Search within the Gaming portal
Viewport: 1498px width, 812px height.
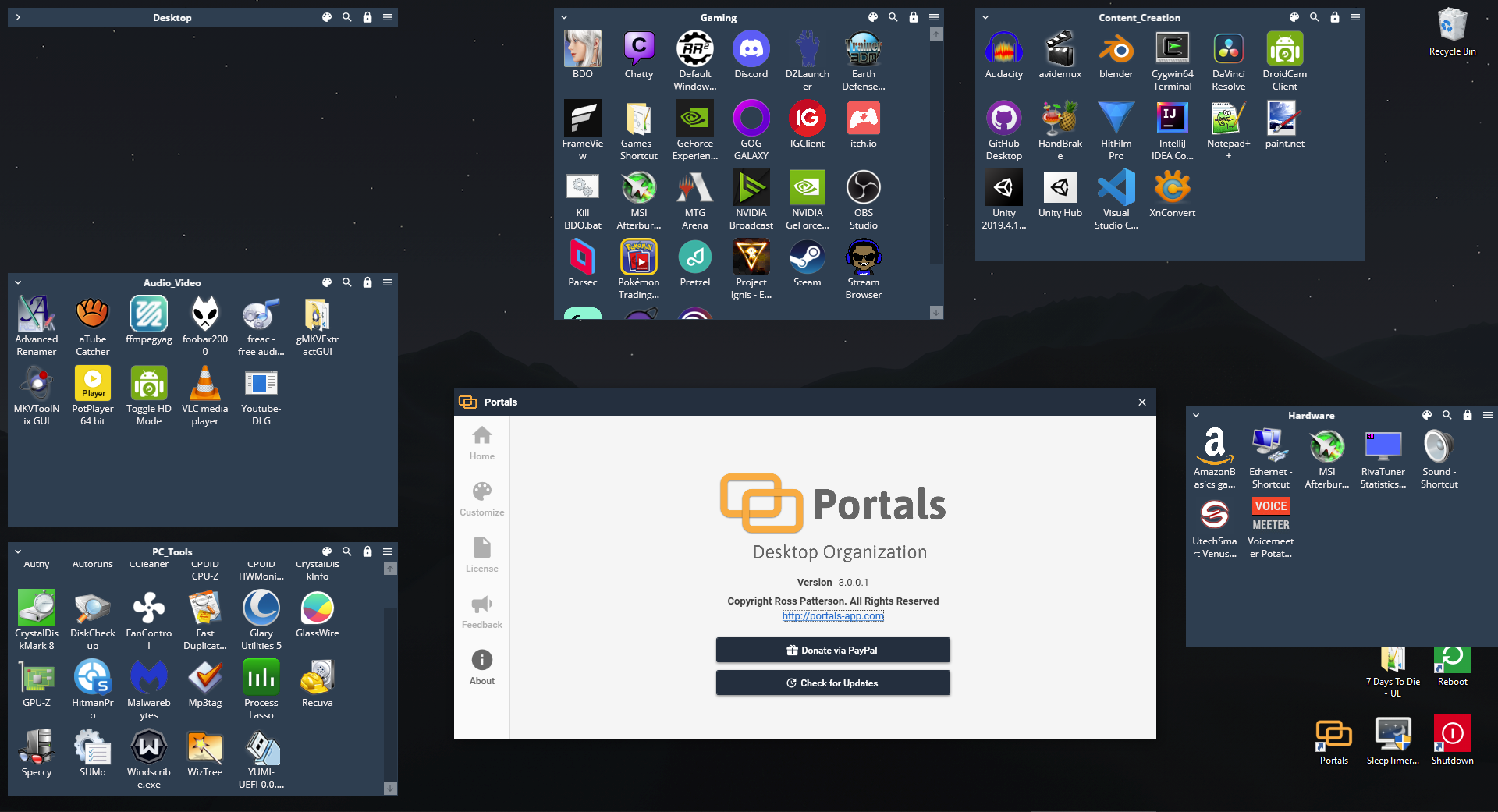click(893, 17)
